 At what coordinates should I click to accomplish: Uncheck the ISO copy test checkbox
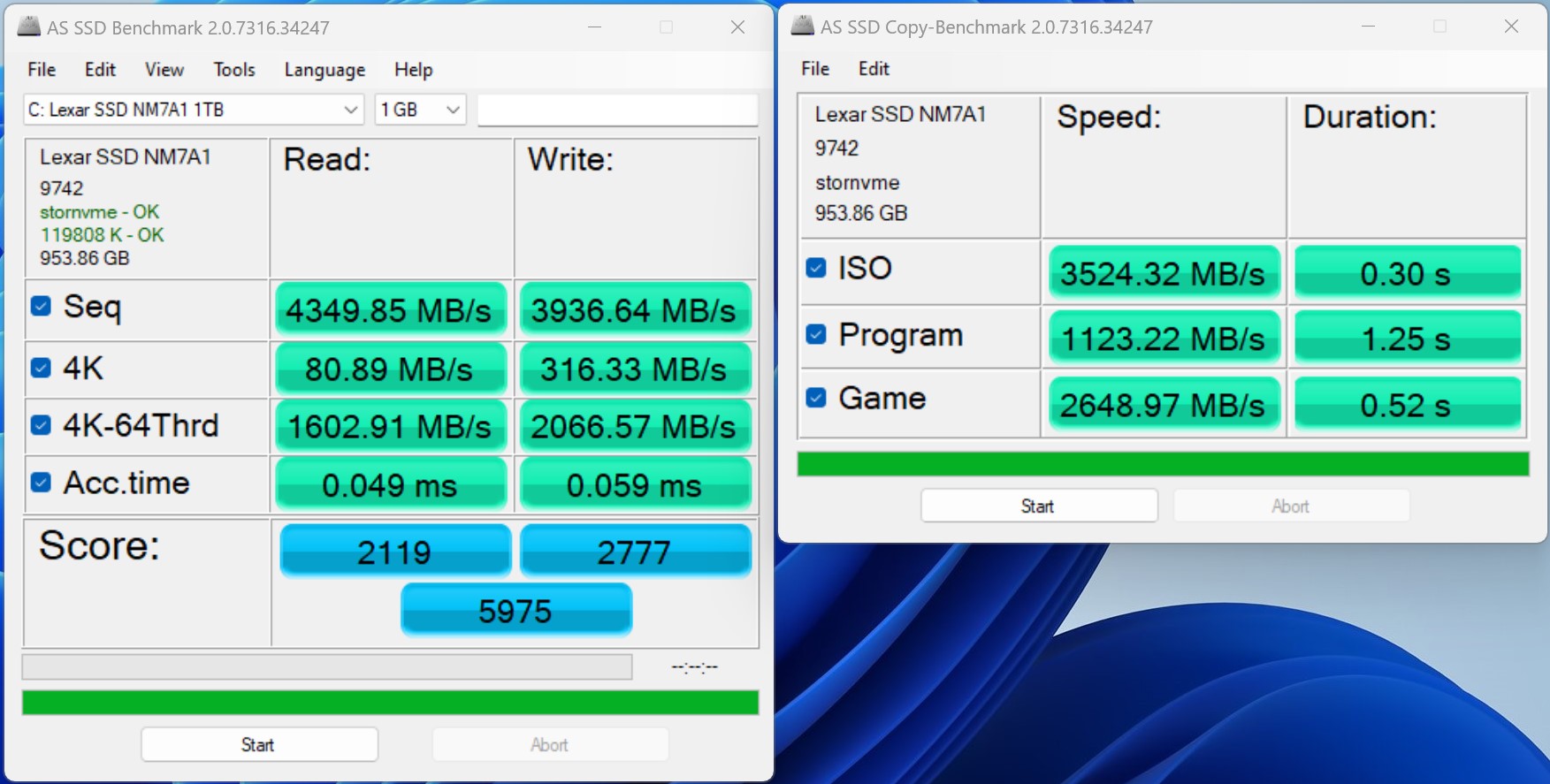coord(816,268)
